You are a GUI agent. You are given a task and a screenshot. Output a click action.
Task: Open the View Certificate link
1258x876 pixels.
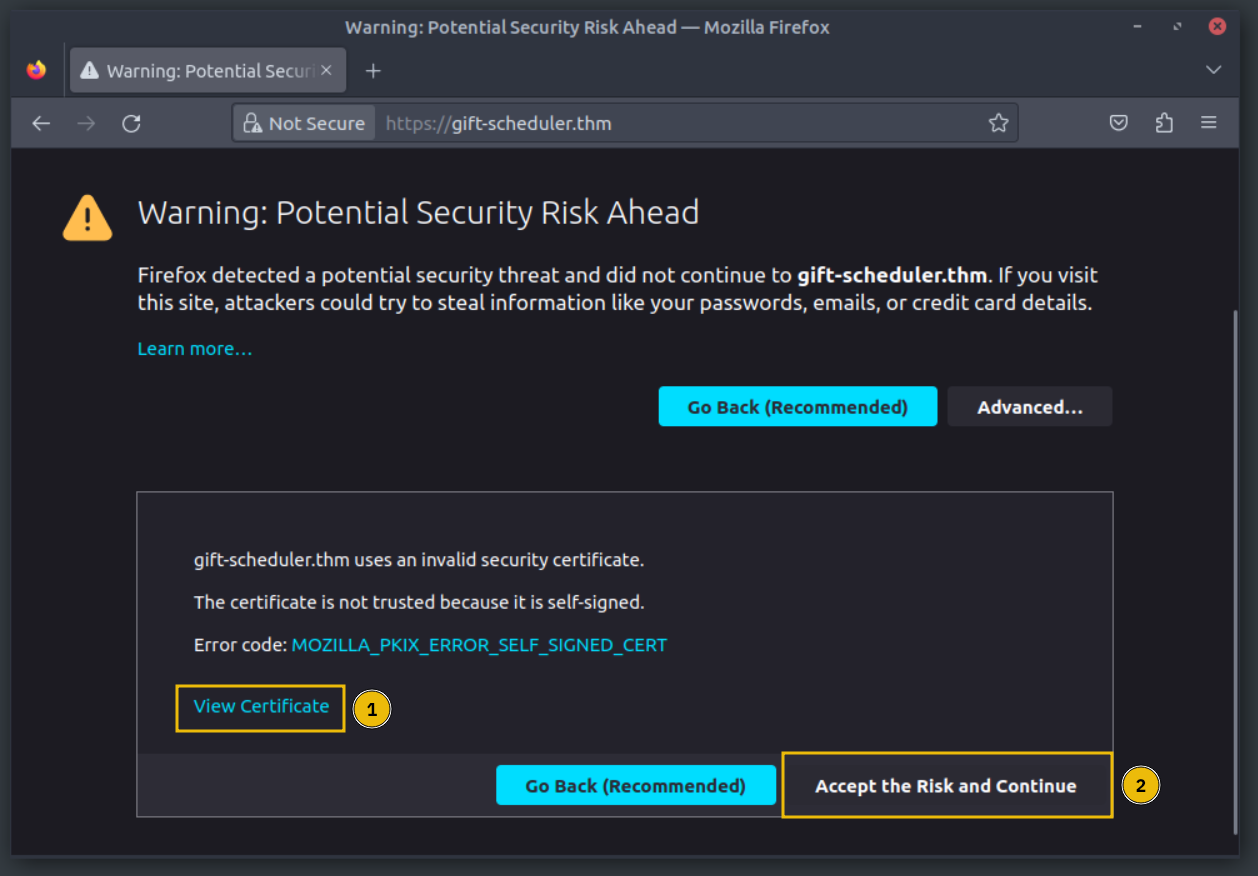coord(261,706)
